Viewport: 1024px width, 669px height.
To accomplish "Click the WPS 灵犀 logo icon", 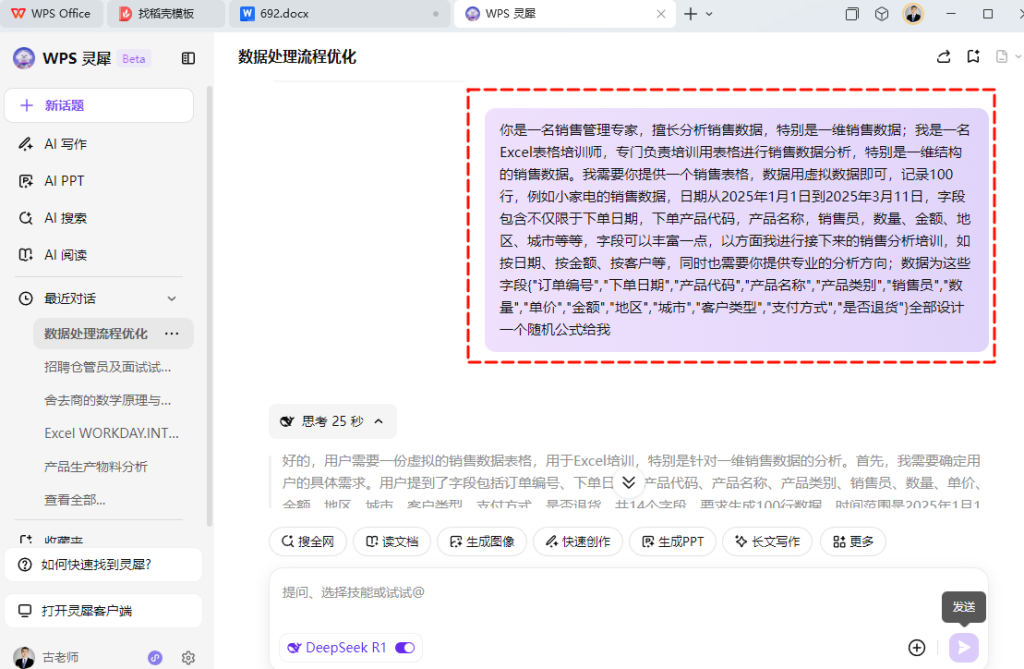I will [x=24, y=58].
